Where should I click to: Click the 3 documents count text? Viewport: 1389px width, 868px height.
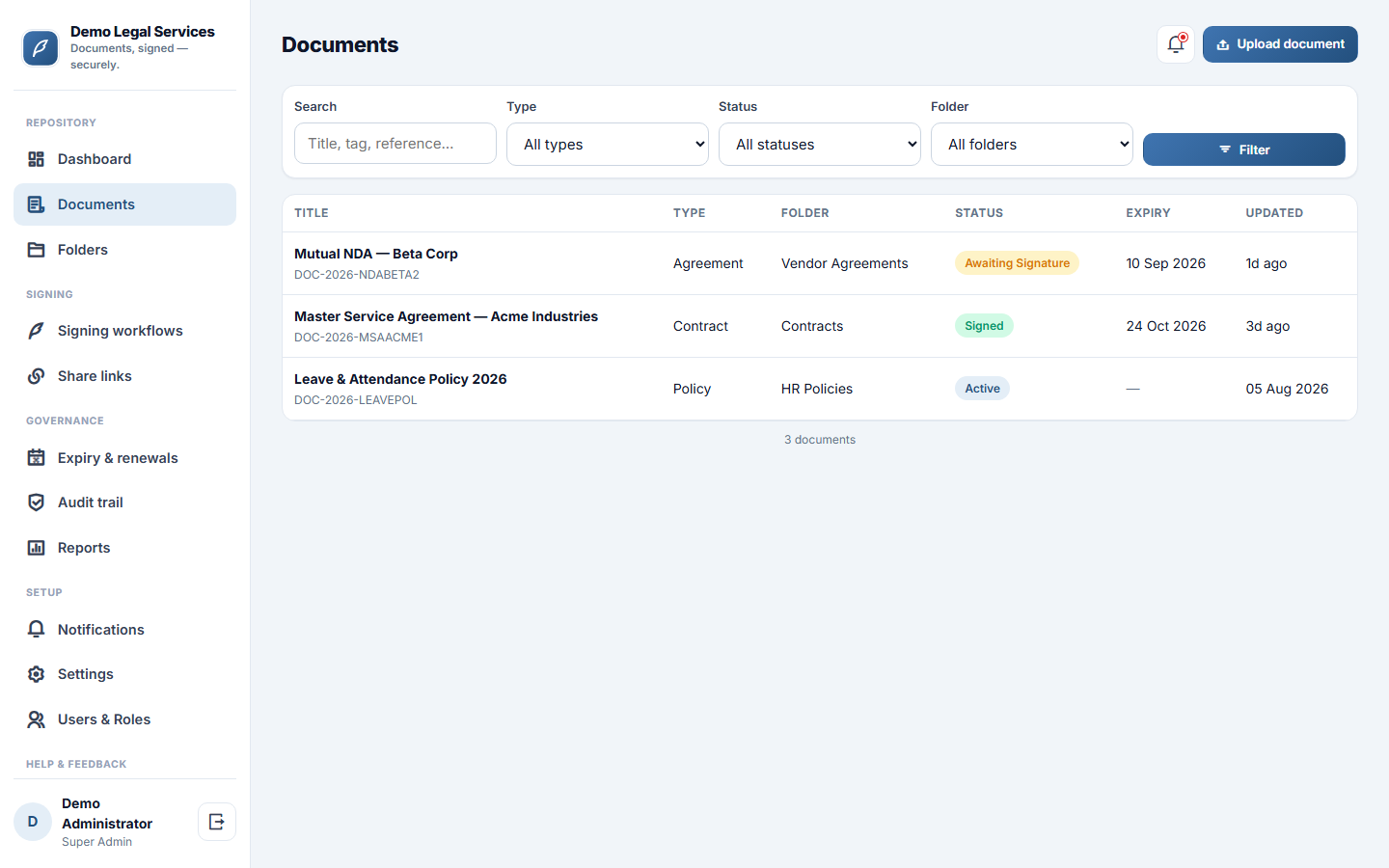(820, 440)
